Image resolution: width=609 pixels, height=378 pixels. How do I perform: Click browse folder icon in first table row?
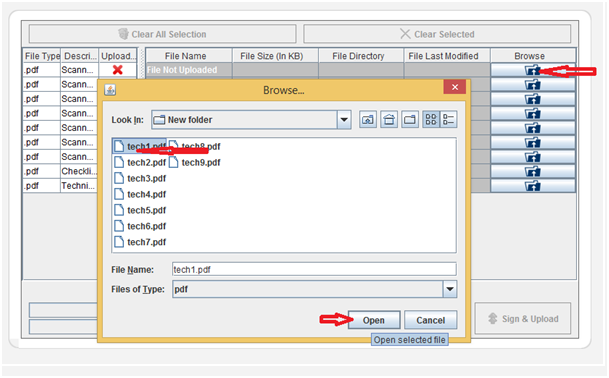tap(532, 70)
